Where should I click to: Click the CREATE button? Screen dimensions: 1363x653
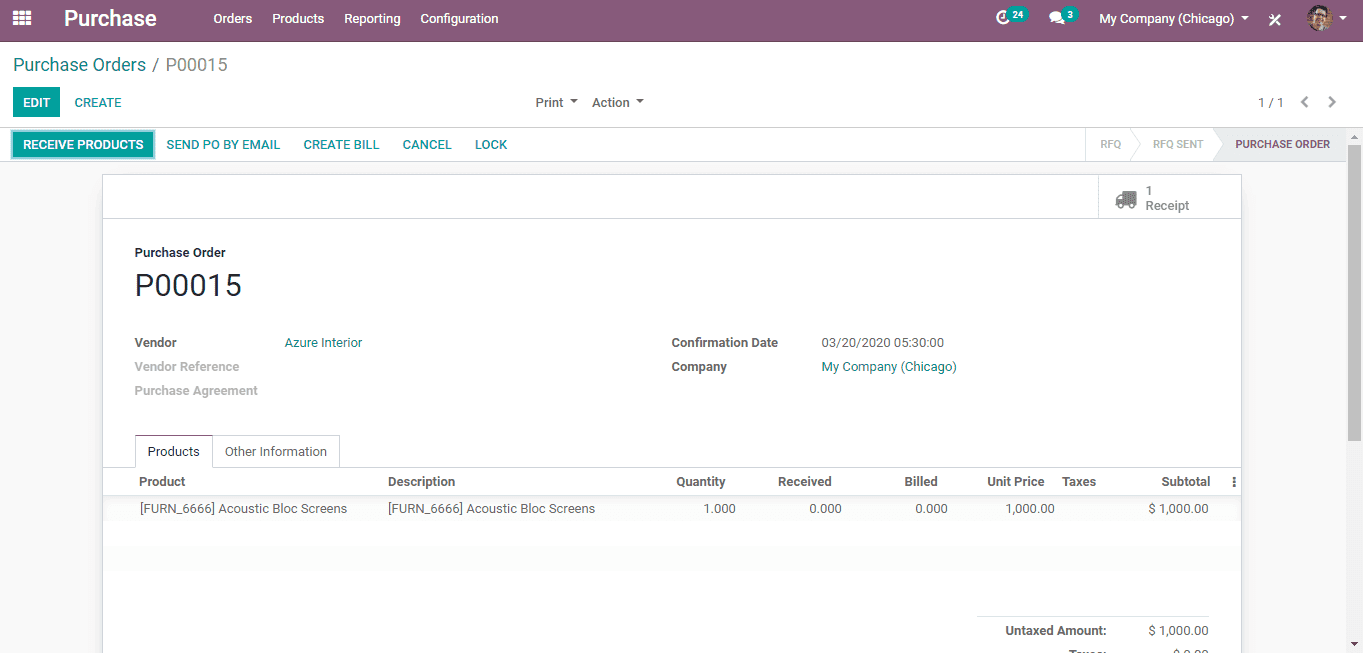coord(98,102)
